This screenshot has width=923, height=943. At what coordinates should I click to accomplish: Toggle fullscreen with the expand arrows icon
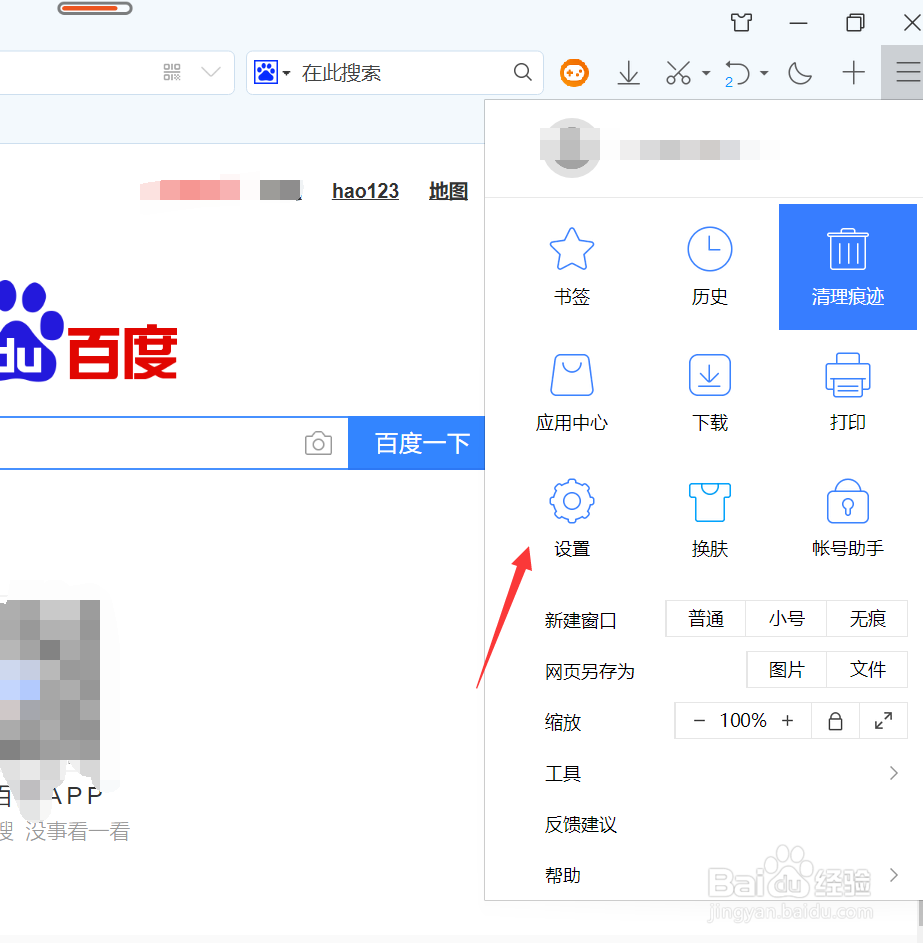coord(883,720)
